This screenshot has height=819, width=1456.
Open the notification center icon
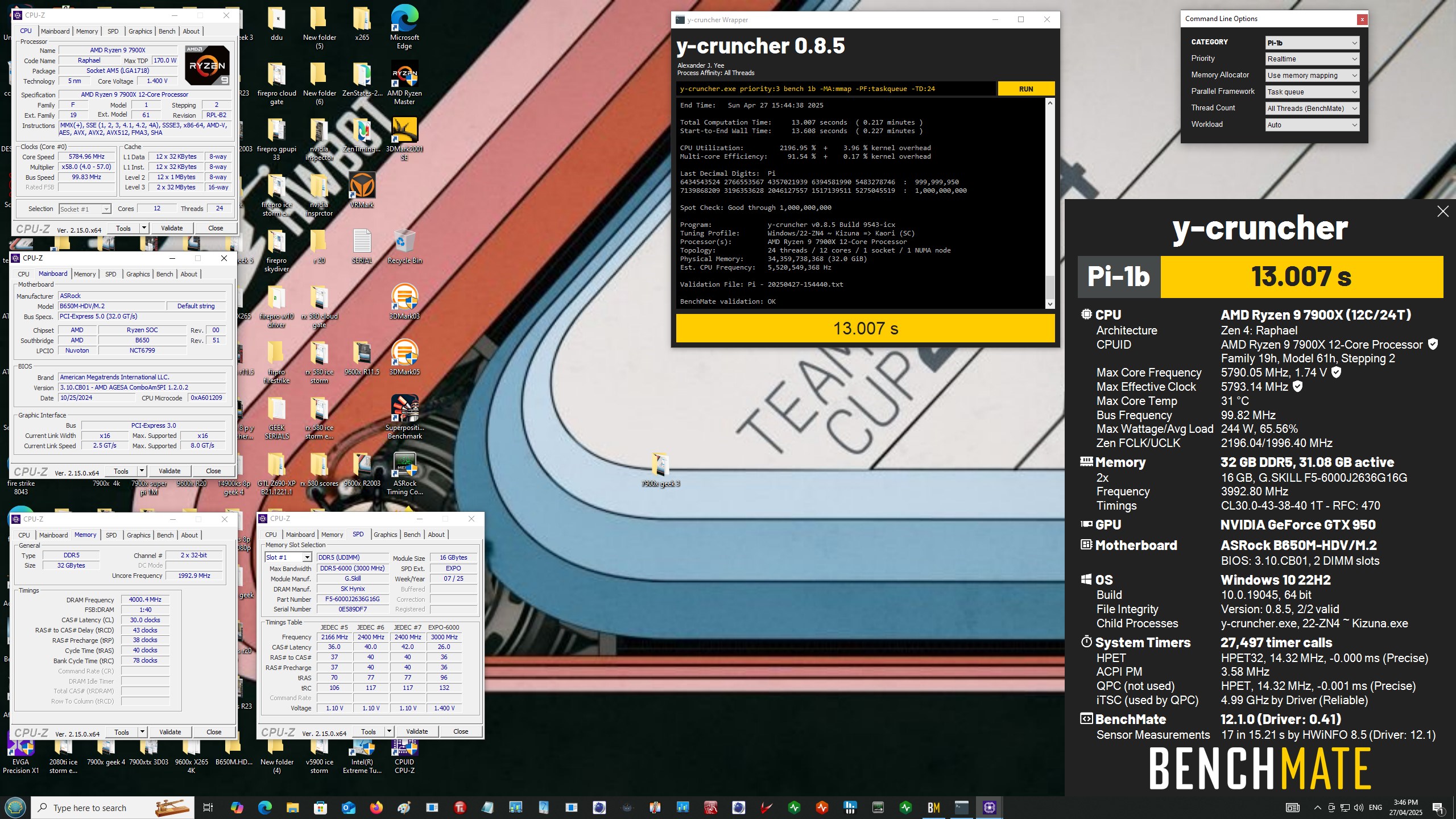click(x=1438, y=808)
